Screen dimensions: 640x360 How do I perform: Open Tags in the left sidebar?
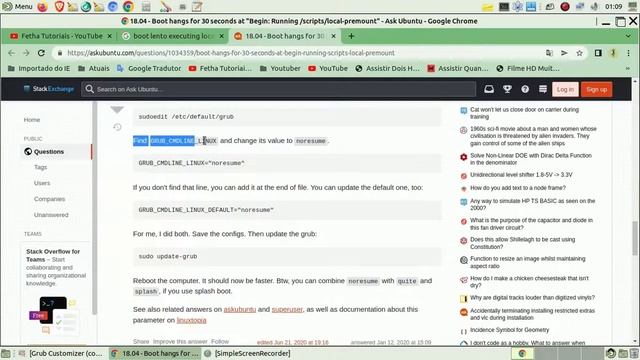coord(40,167)
